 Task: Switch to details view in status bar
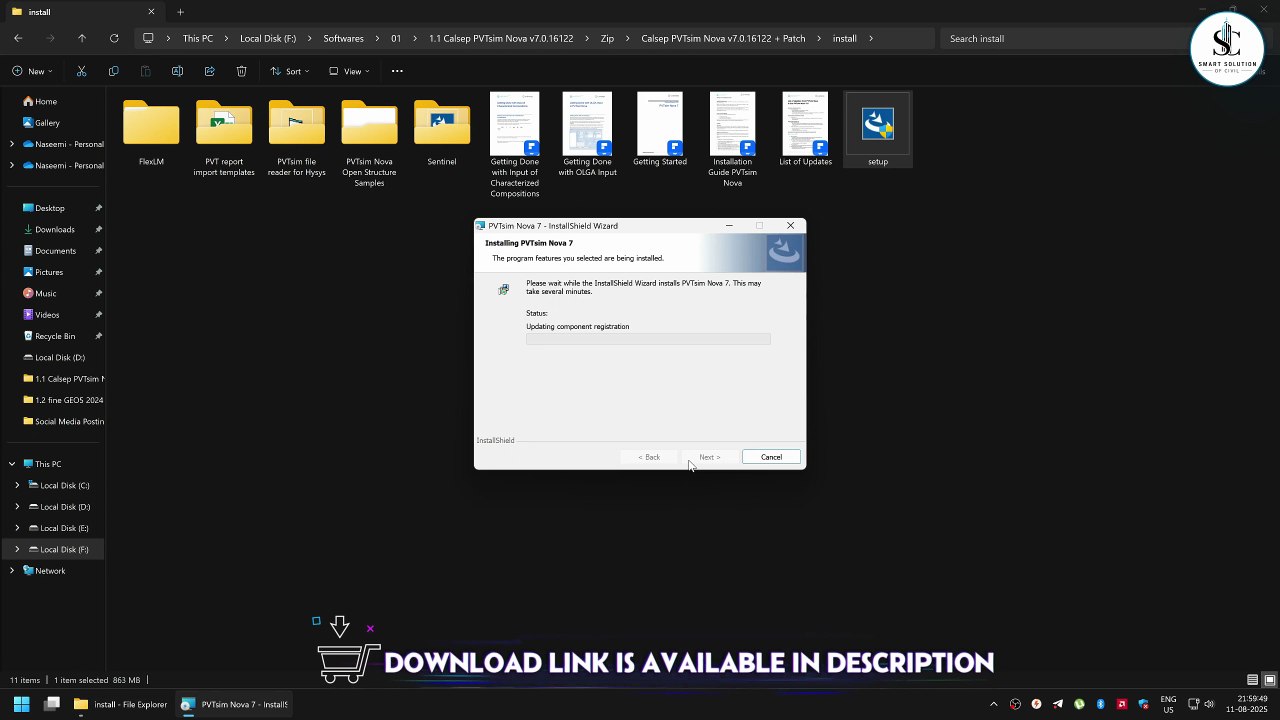point(1252,680)
